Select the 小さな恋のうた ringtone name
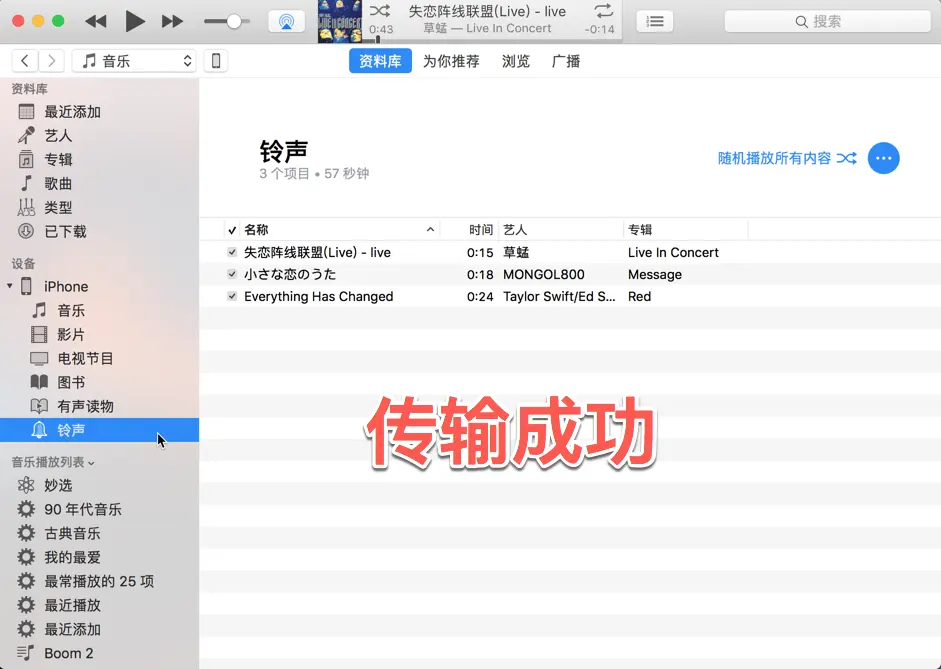Image resolution: width=941 pixels, height=669 pixels. (x=290, y=274)
